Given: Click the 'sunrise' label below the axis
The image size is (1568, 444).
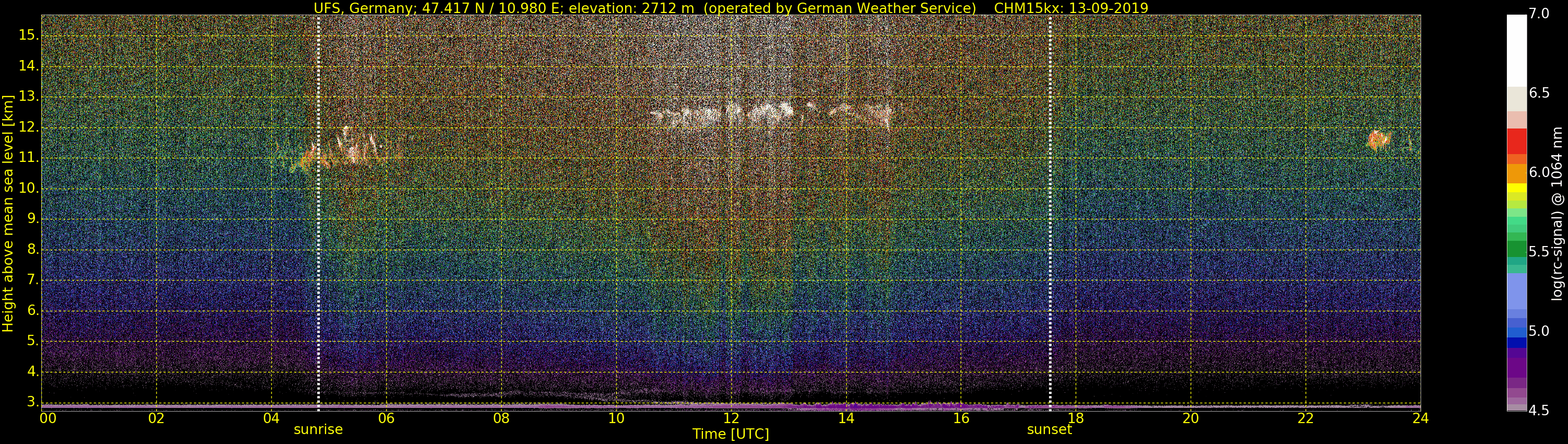Looking at the screenshot, I should click(318, 429).
